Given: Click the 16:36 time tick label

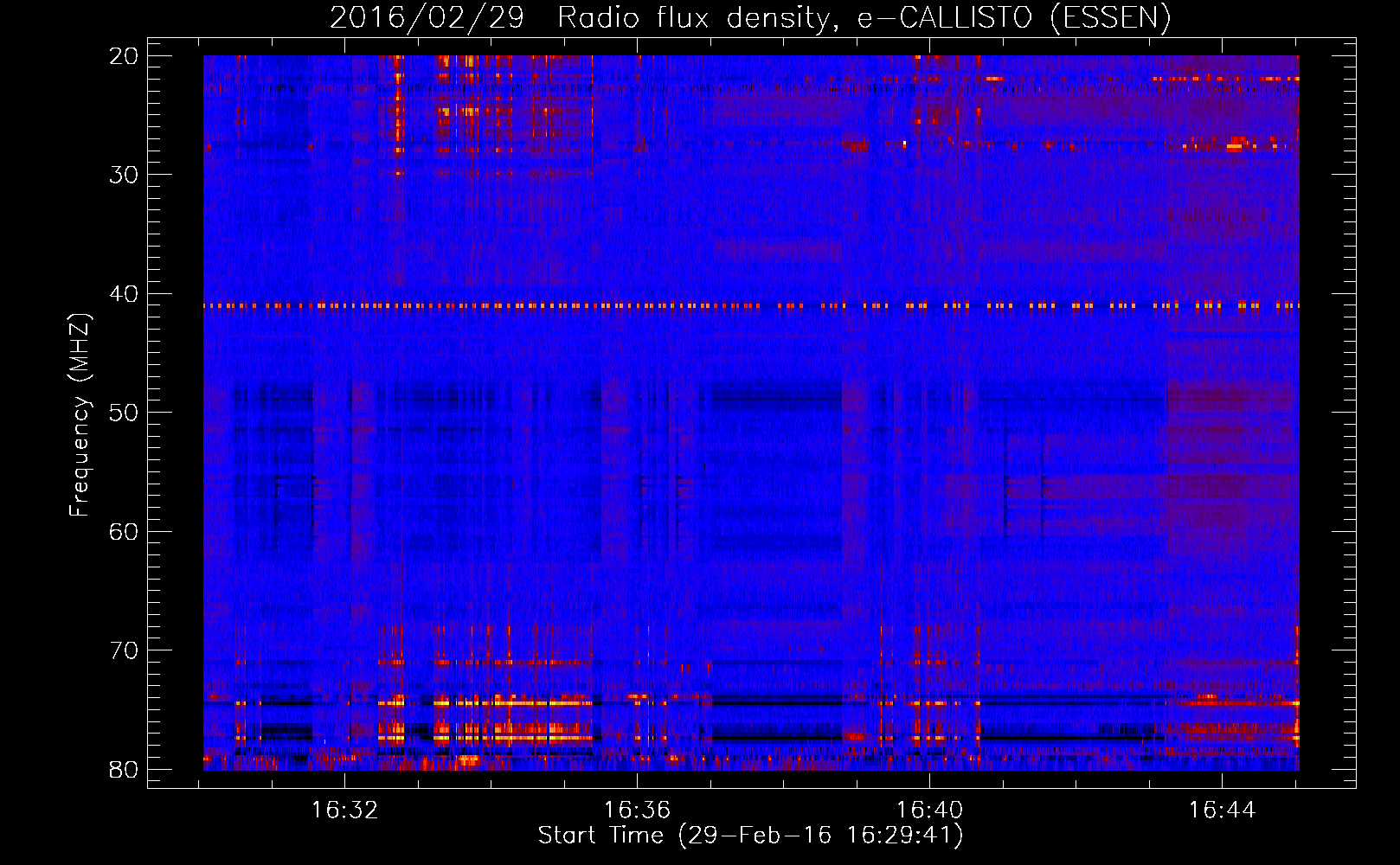Looking at the screenshot, I should (x=637, y=811).
